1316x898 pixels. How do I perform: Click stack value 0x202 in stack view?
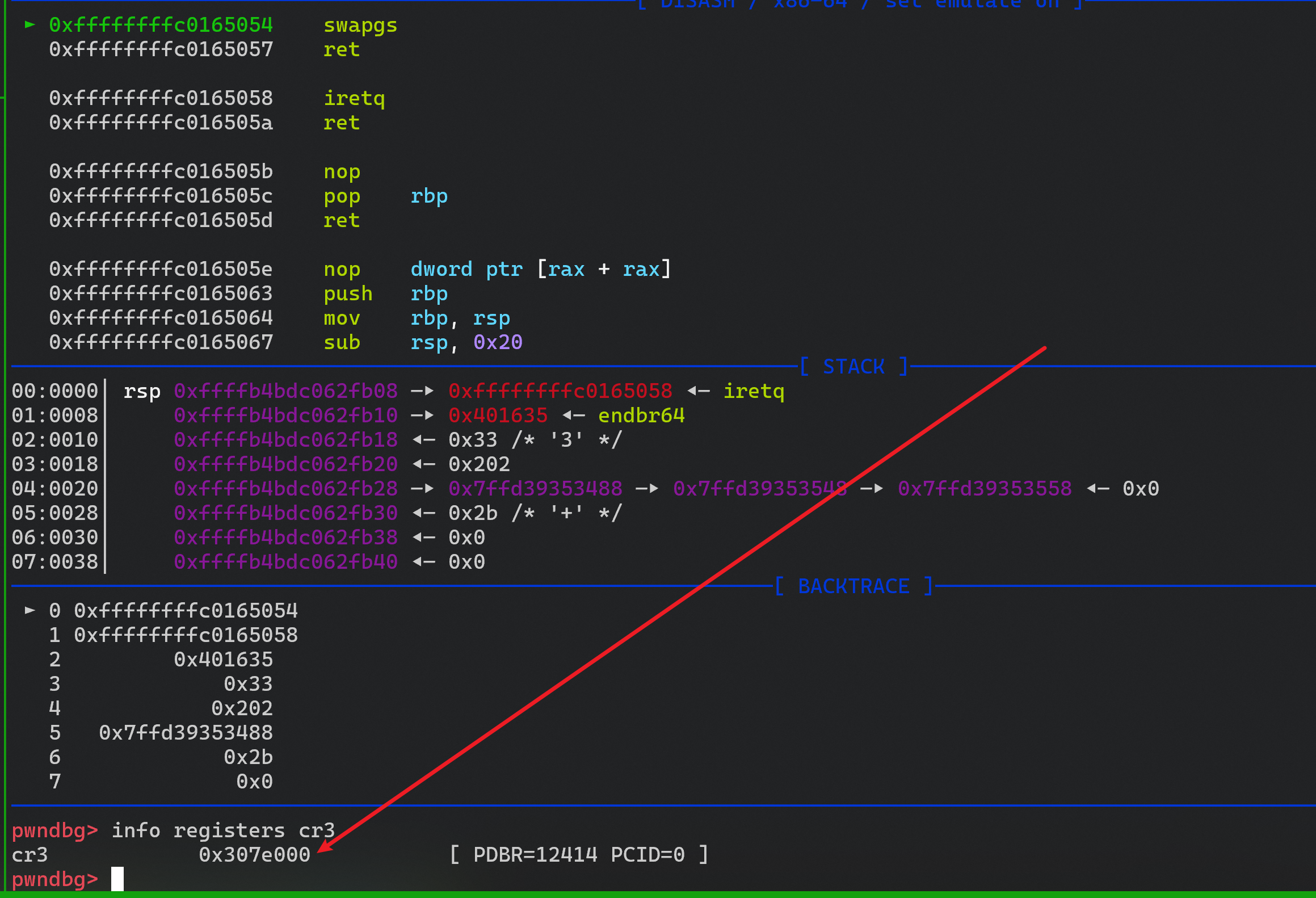(479, 464)
